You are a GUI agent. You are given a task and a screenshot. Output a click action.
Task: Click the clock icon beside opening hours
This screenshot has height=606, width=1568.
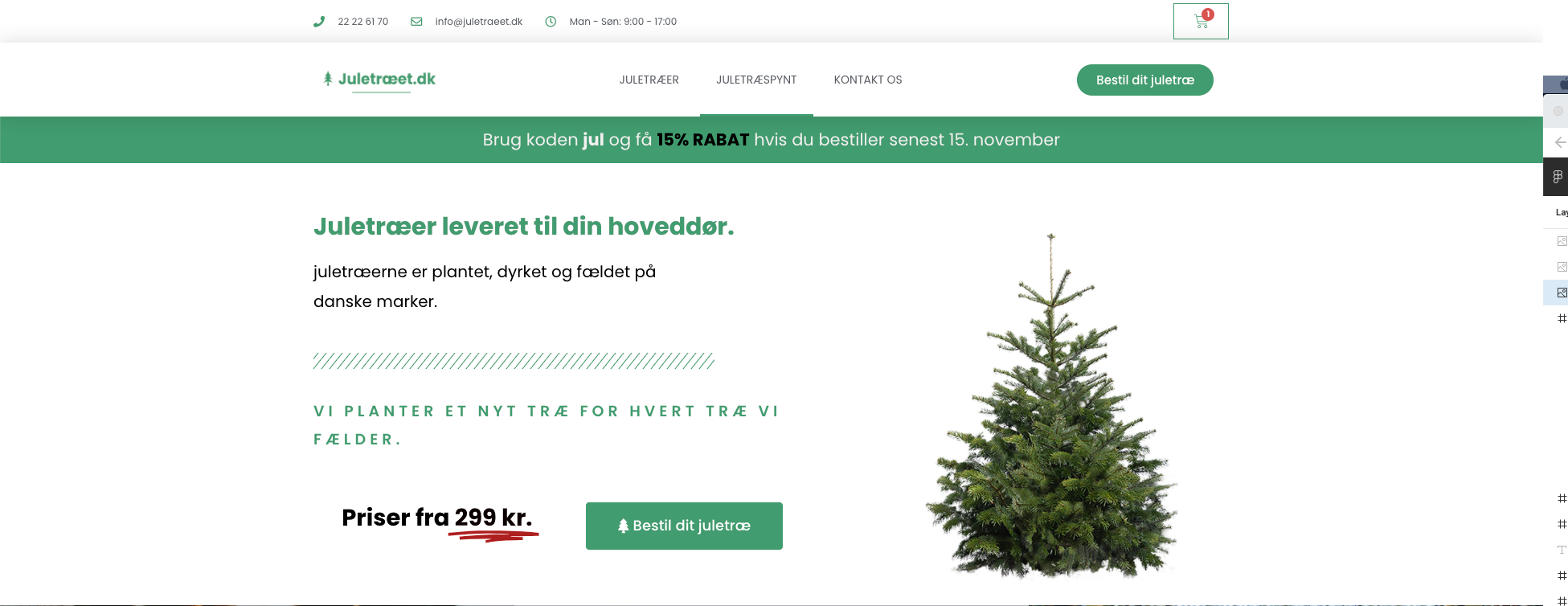(551, 22)
